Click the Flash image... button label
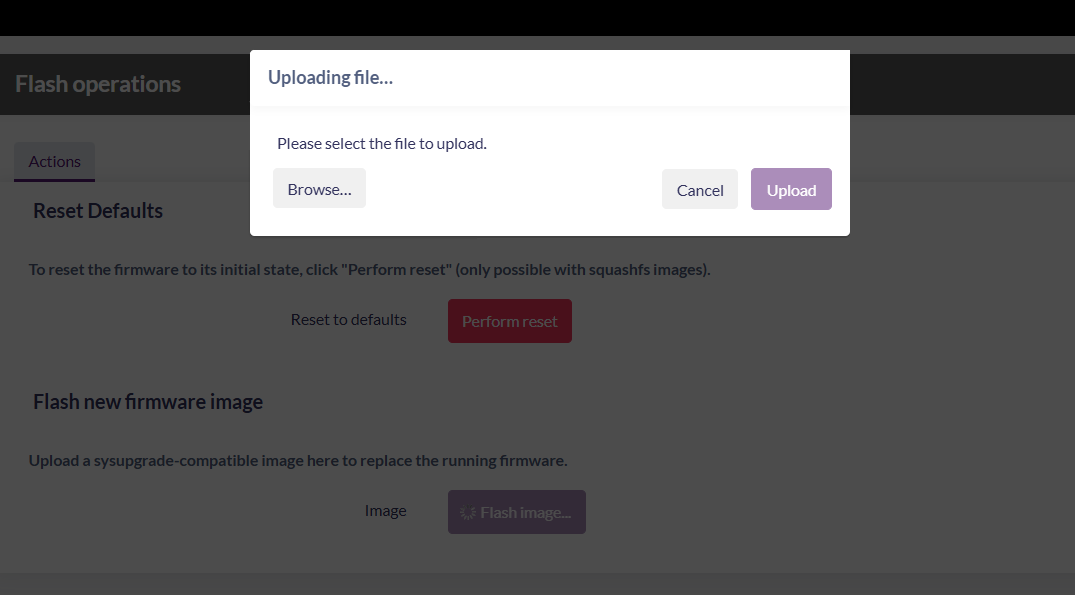This screenshot has height=595, width=1075. (x=525, y=513)
